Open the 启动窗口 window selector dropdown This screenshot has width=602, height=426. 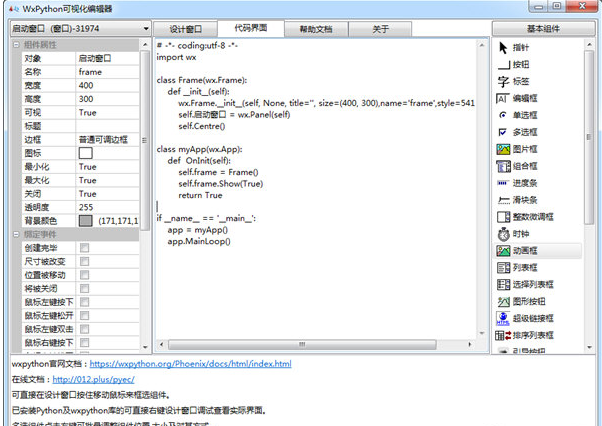144,29
